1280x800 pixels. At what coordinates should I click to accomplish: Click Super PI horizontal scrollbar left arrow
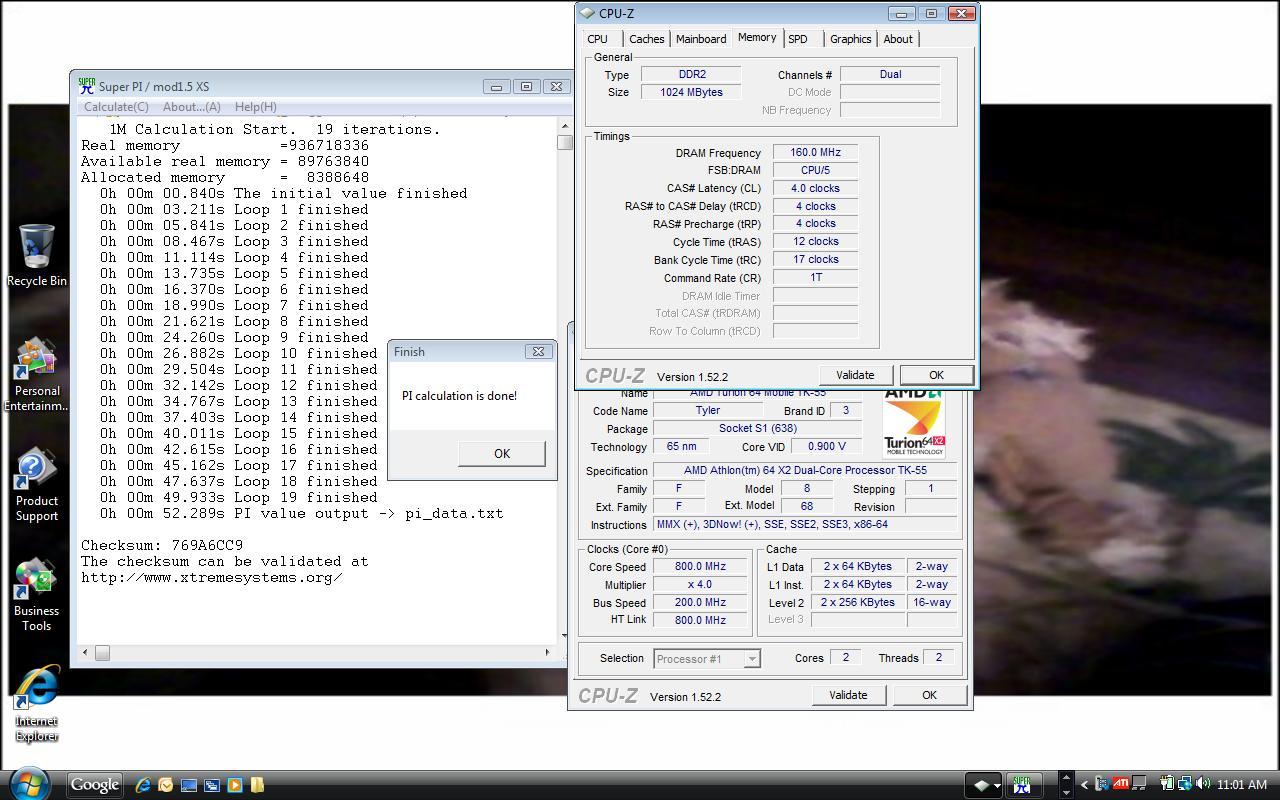pos(85,653)
